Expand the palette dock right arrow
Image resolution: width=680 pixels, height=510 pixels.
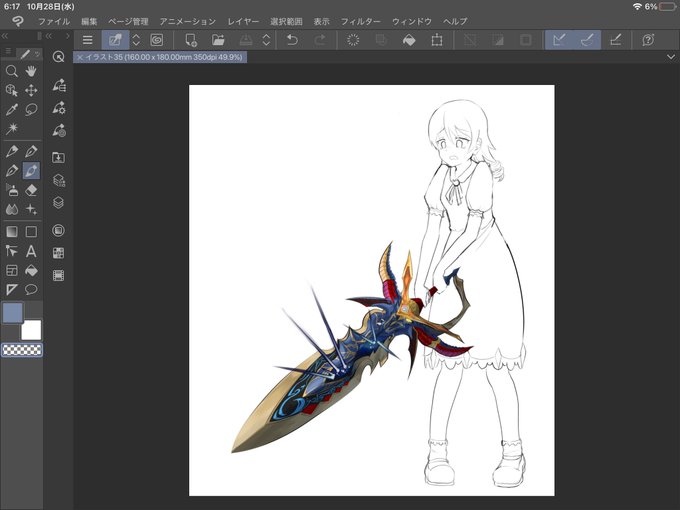(68, 36)
